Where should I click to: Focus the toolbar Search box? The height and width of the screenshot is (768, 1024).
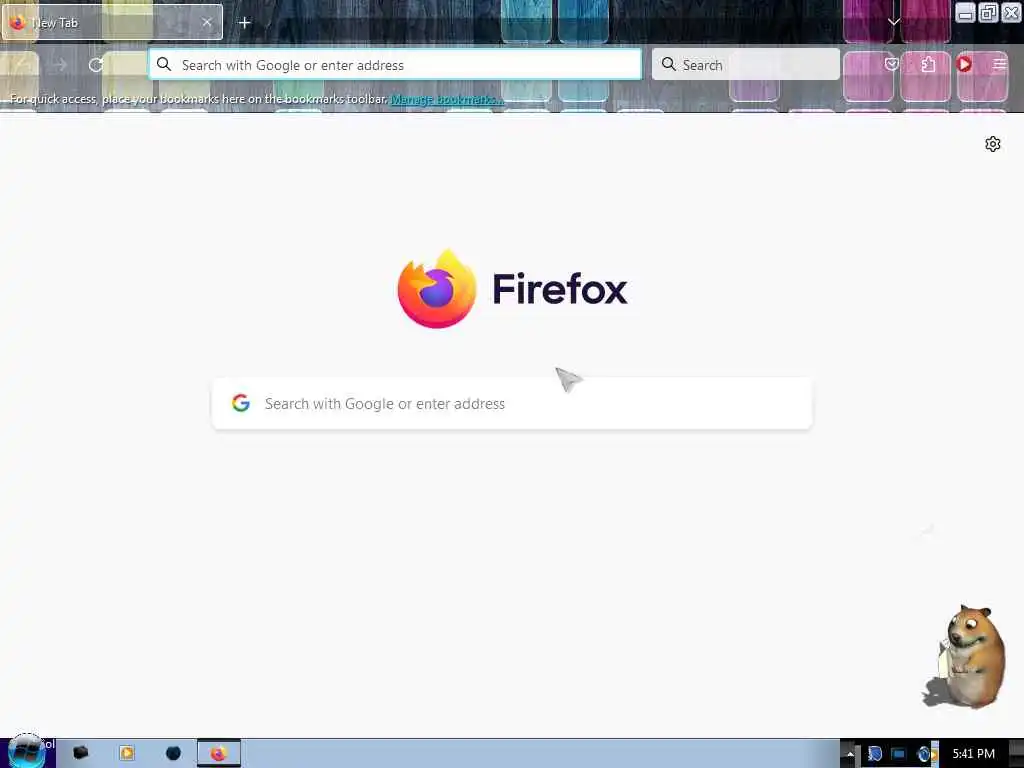pyautogui.click(x=746, y=65)
